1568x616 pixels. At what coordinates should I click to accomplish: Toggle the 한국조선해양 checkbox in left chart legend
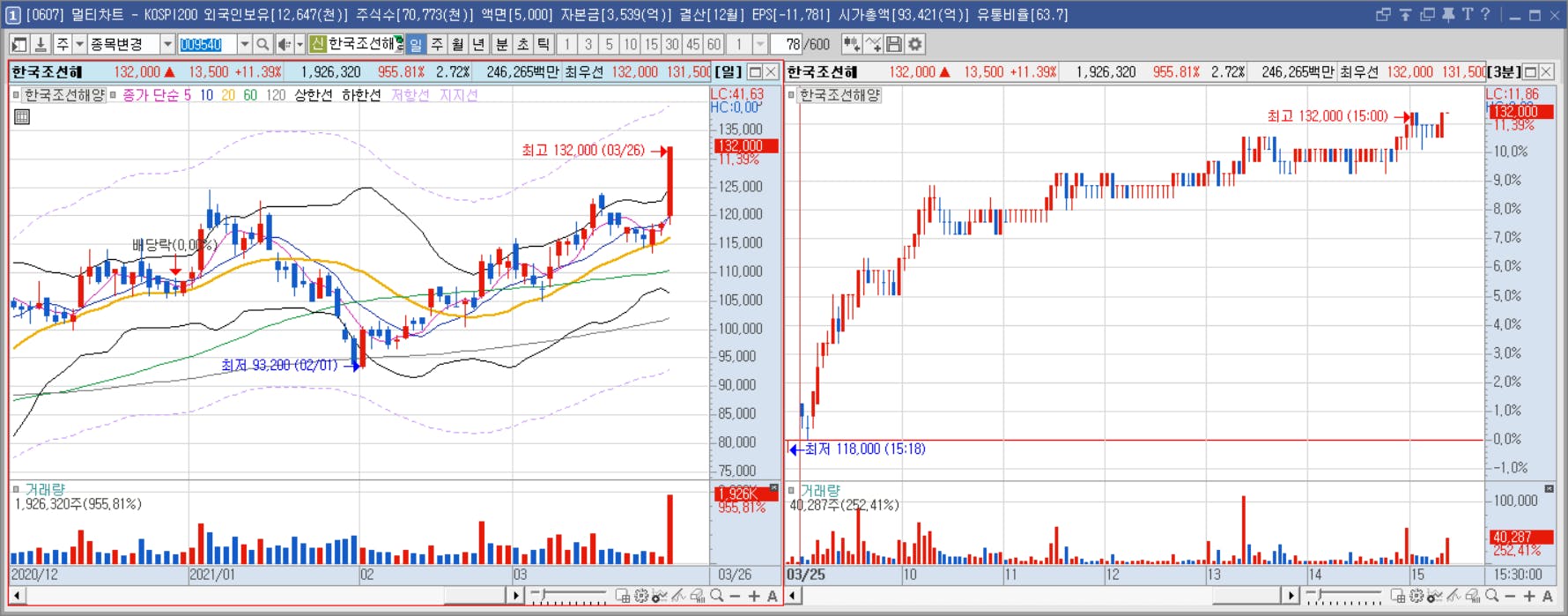pos(15,95)
